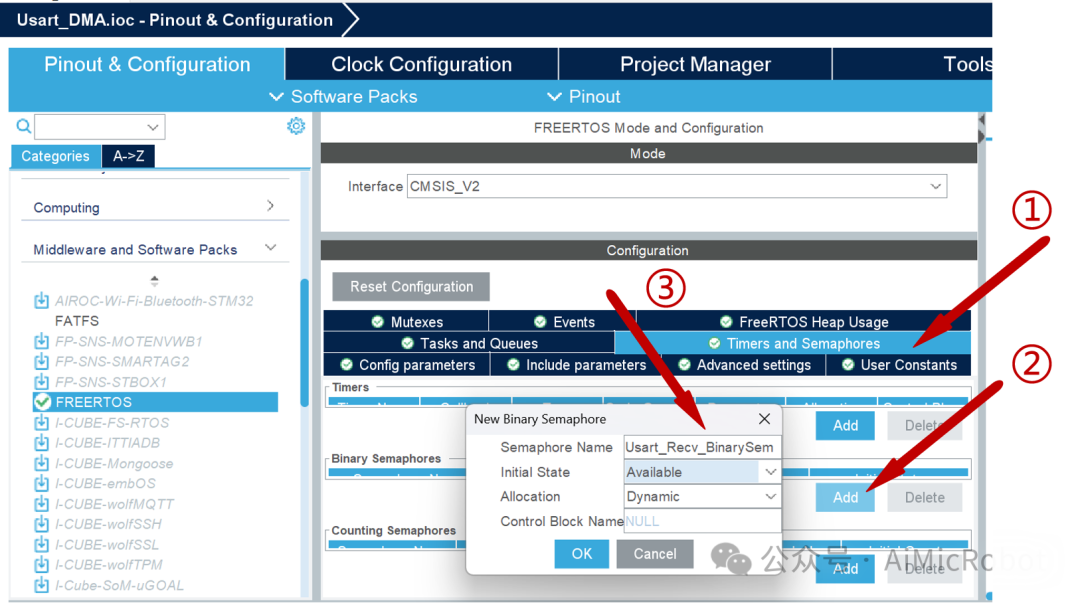Click download icon next to FP-SNS-SMARTAG2
This screenshot has width=1080, height=603.
pos(42,361)
